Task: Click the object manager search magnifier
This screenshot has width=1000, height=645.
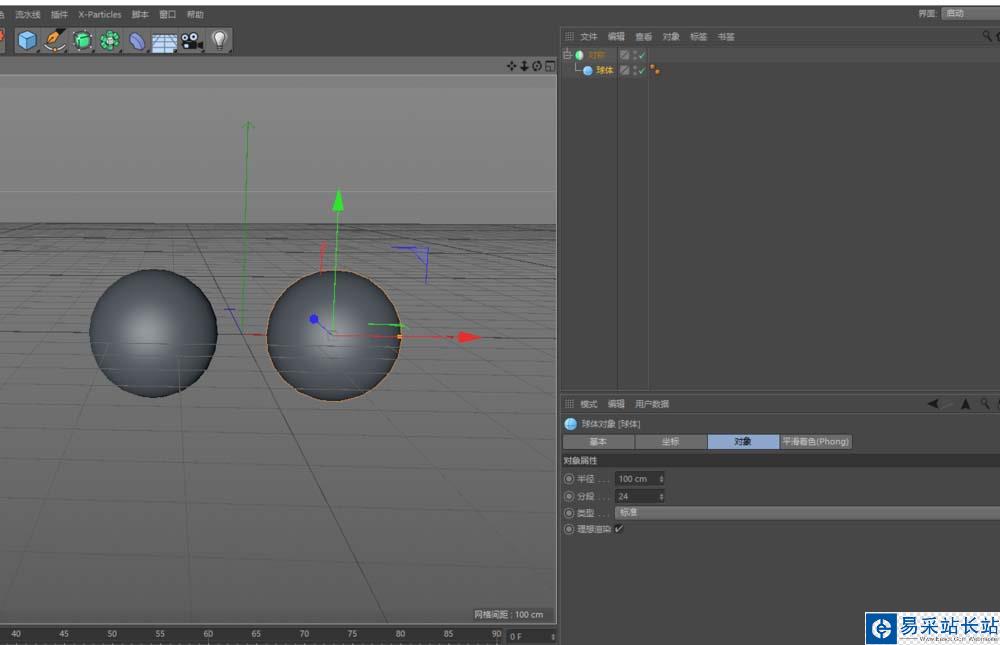Action: coord(987,36)
